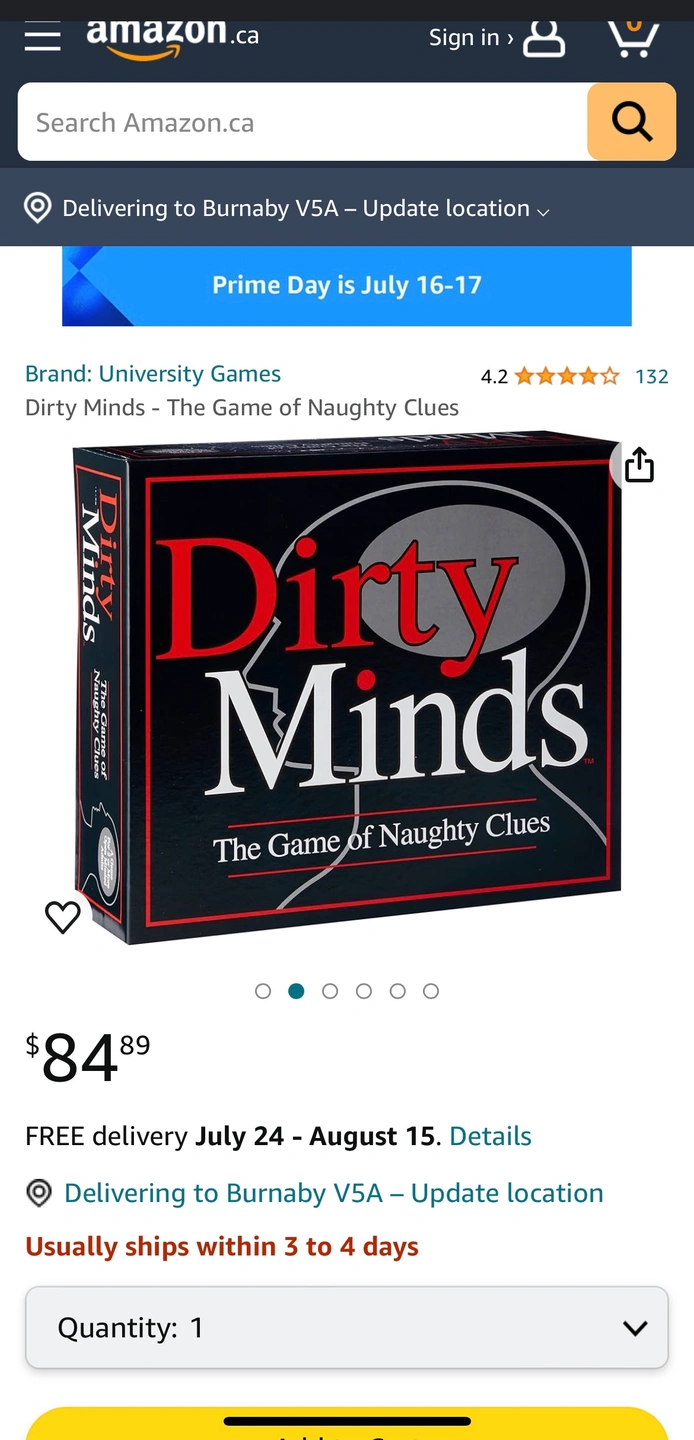Open the Prime Day July 16-17 banner

pyautogui.click(x=347, y=286)
